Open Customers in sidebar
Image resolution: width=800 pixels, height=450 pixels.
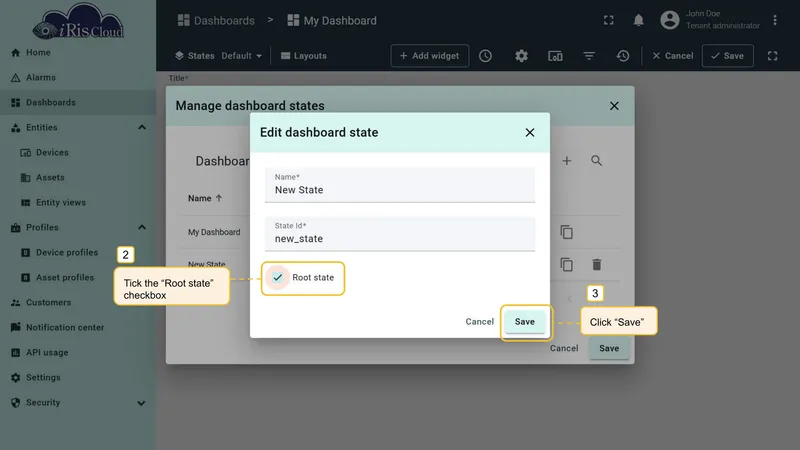coord(78,303)
